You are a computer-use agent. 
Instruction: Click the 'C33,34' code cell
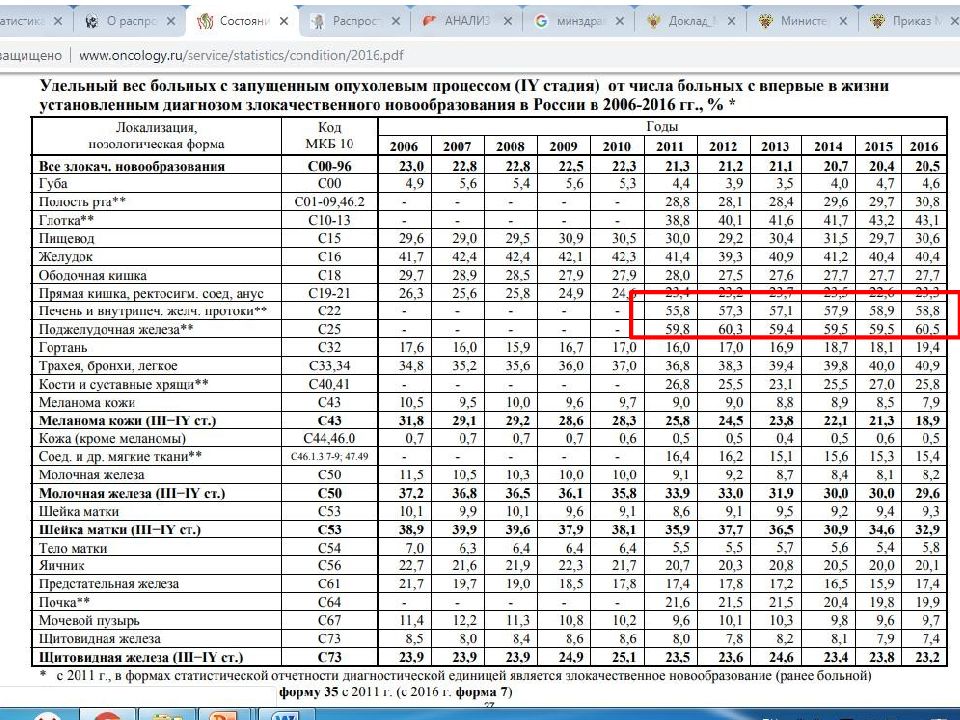329,366
